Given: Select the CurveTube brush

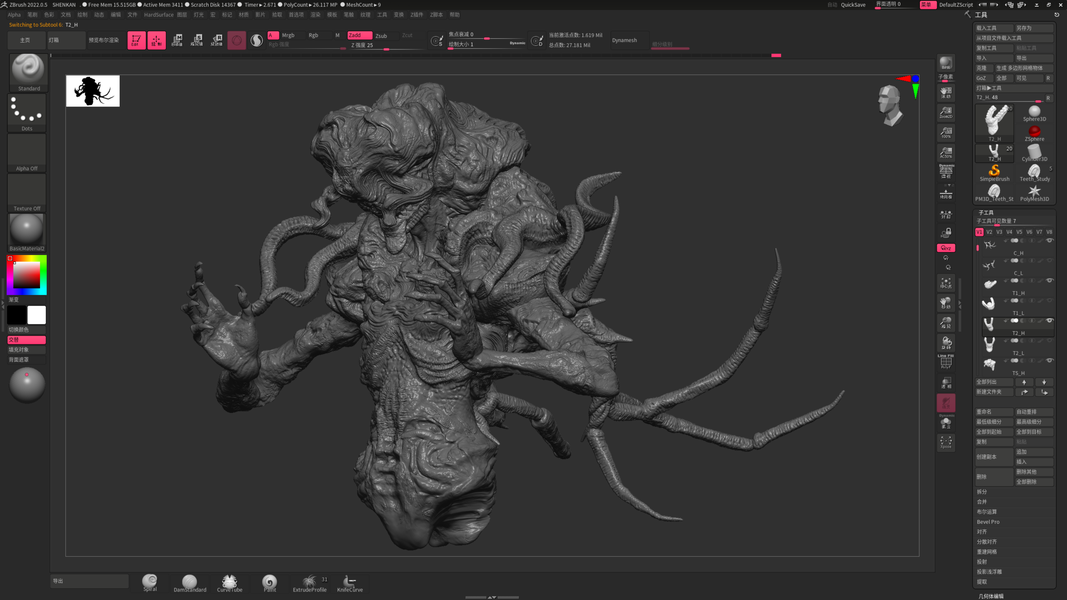Looking at the screenshot, I should click(229, 581).
